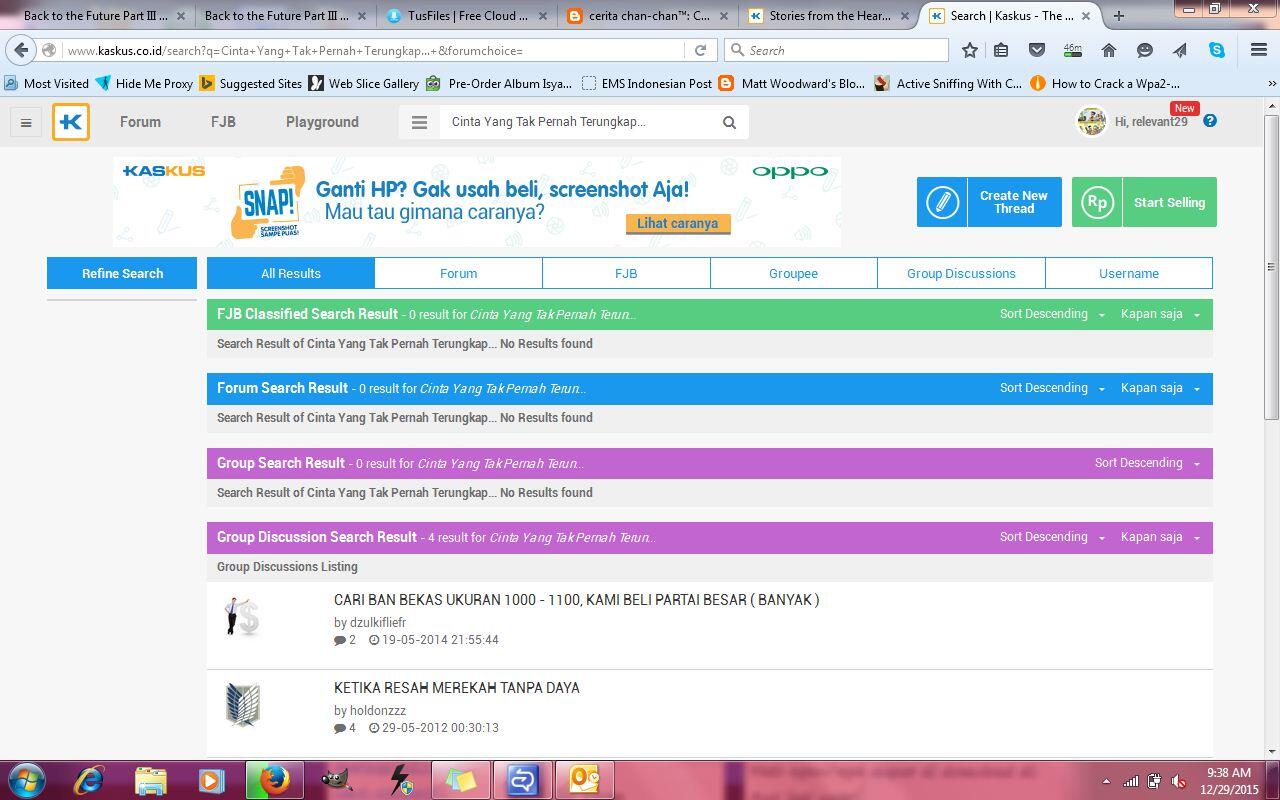Reload the page with the refresh icon

[x=700, y=50]
